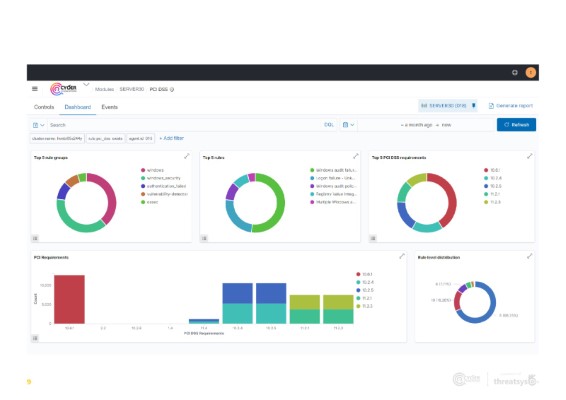Select the 'Multiple Windows a...' legend entry
The height and width of the screenshot is (400, 566).
[333, 202]
